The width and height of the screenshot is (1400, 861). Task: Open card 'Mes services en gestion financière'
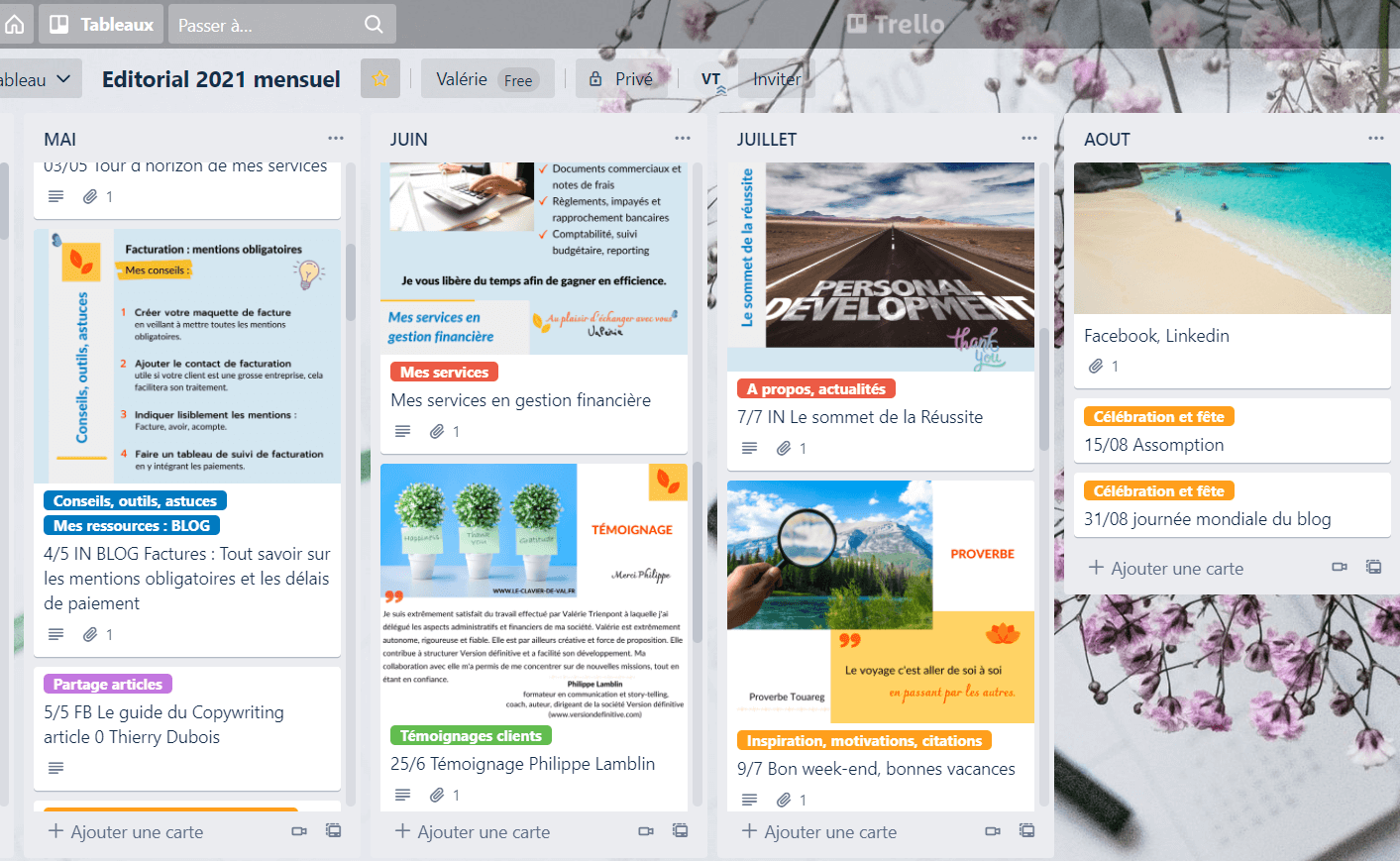[x=521, y=400]
